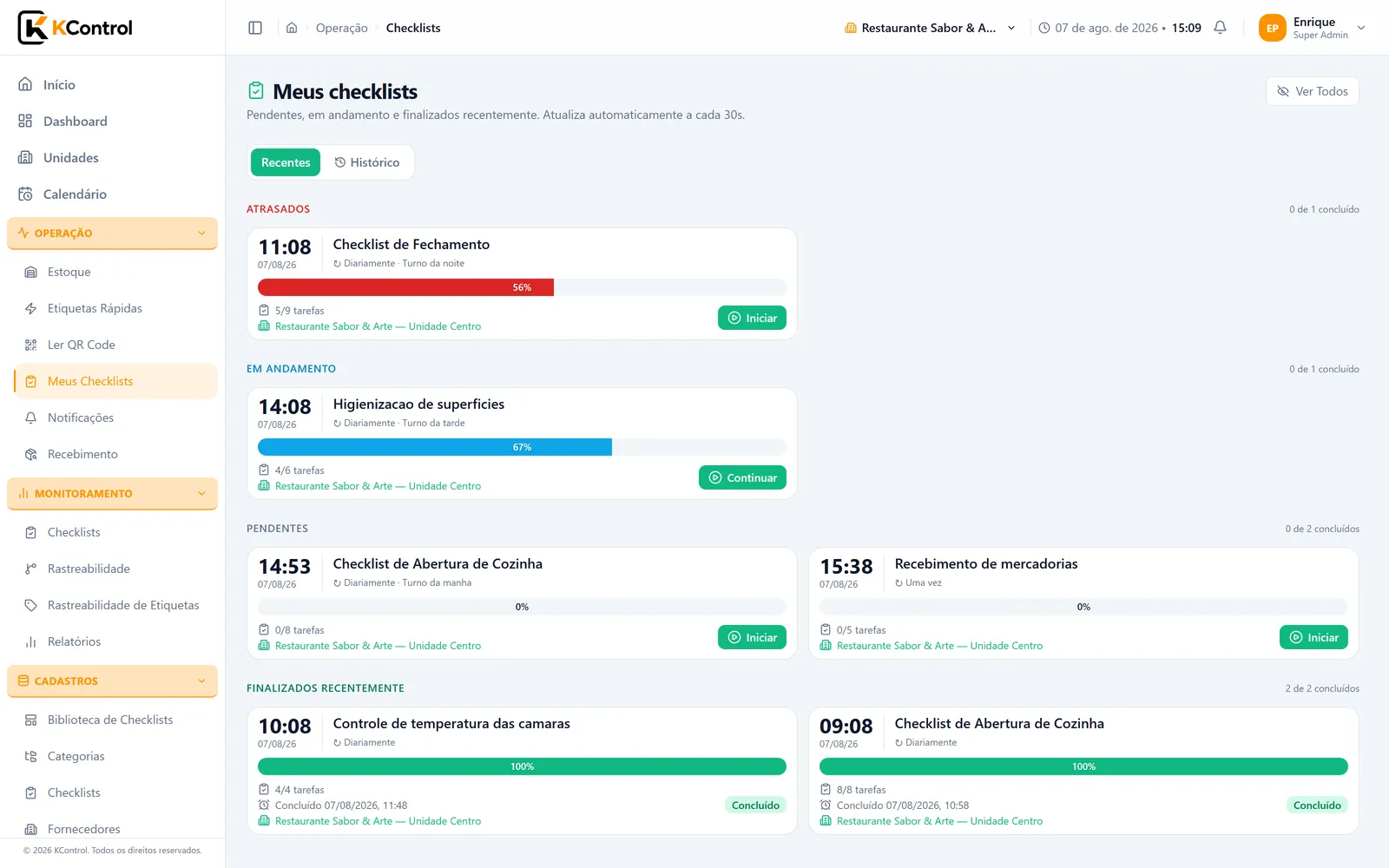The image size is (1389, 868).
Task: Switch to the Histórico tab
Action: (367, 162)
